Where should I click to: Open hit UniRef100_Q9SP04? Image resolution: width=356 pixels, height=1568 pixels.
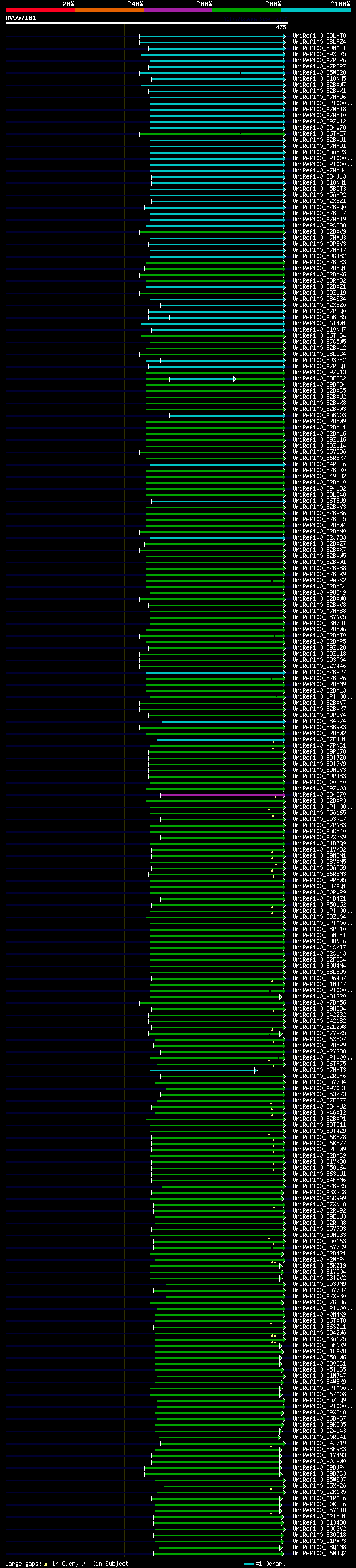point(319,660)
